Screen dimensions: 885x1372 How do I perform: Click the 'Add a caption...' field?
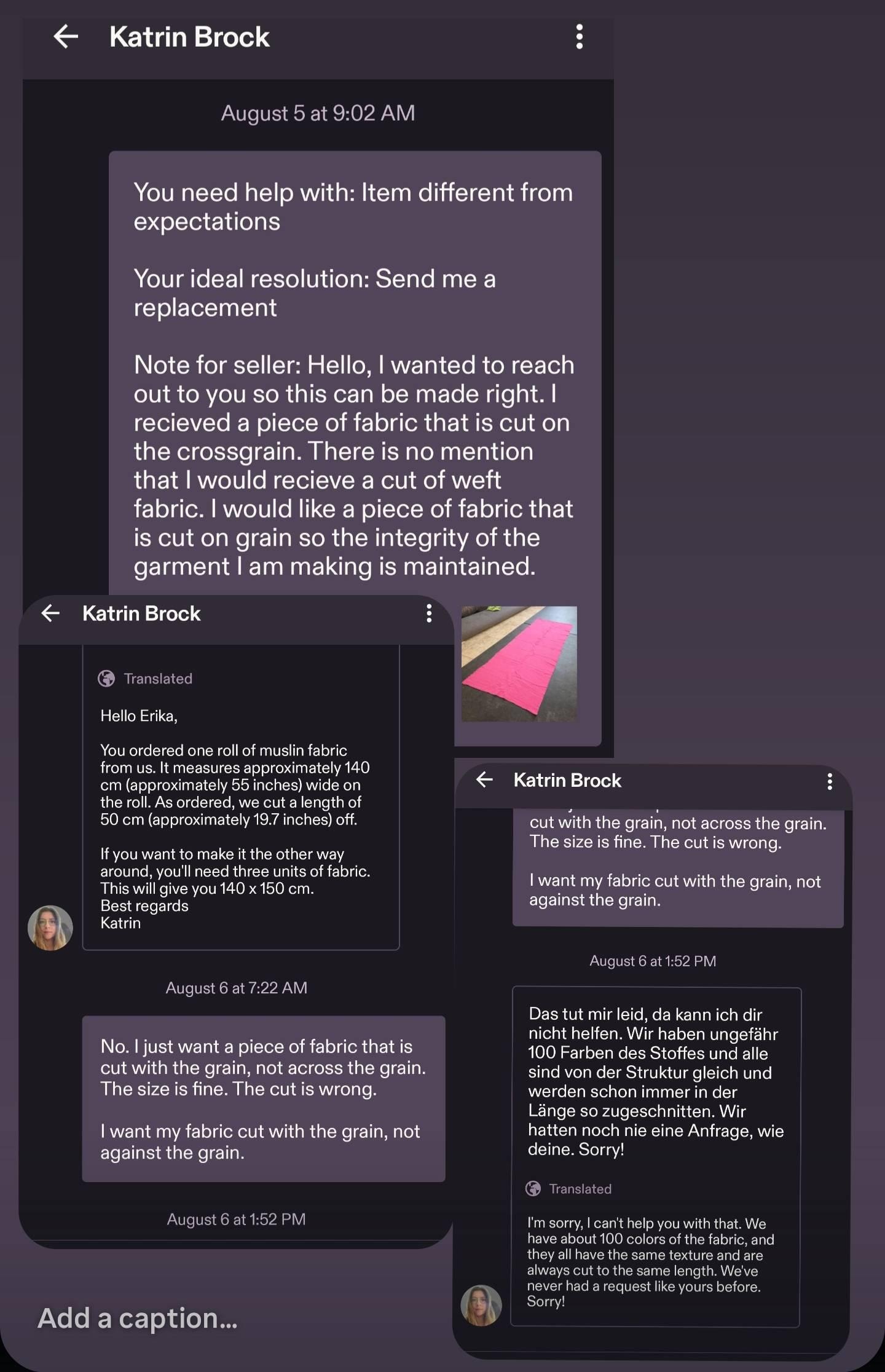pos(138,1318)
